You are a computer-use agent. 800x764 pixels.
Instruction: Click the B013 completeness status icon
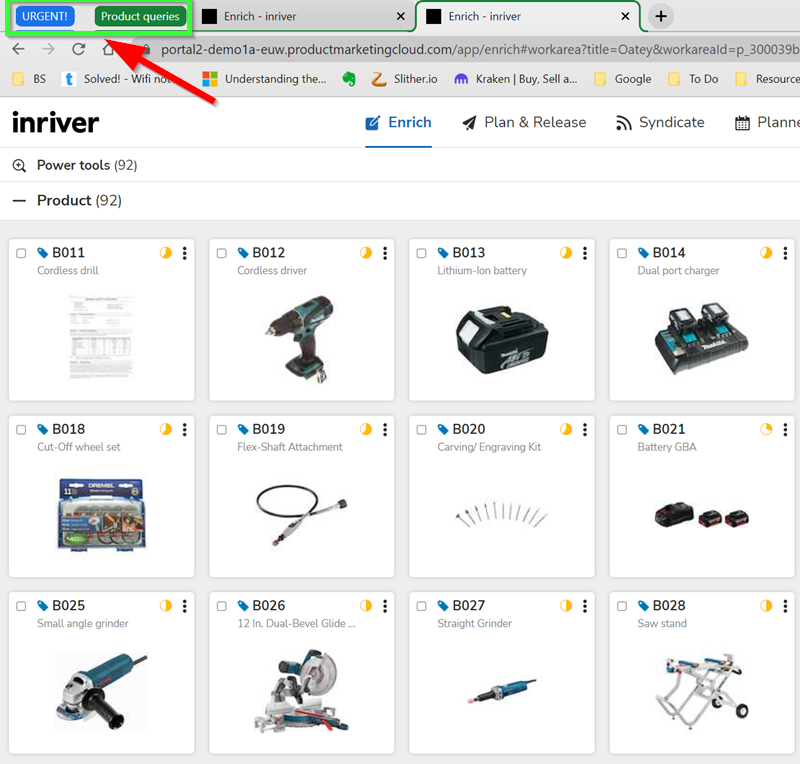(x=566, y=253)
